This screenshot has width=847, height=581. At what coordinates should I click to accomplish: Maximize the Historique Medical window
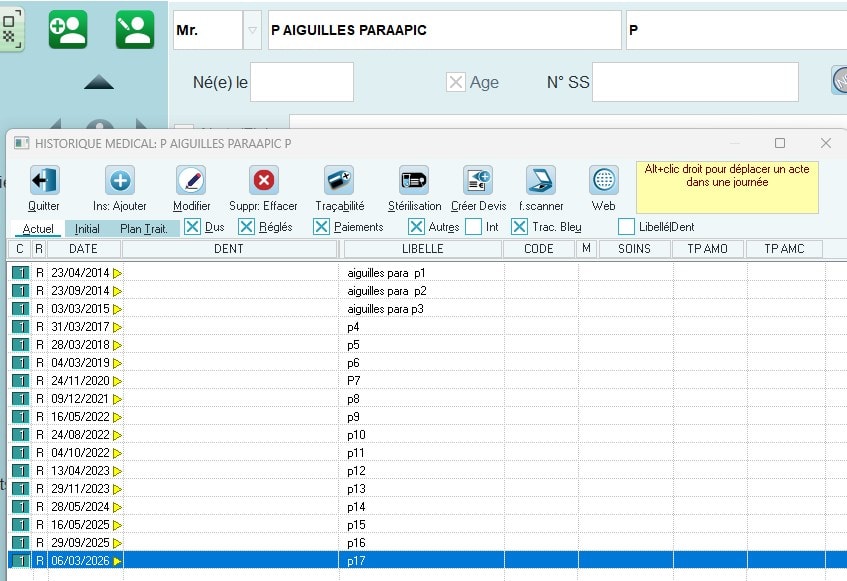(780, 143)
